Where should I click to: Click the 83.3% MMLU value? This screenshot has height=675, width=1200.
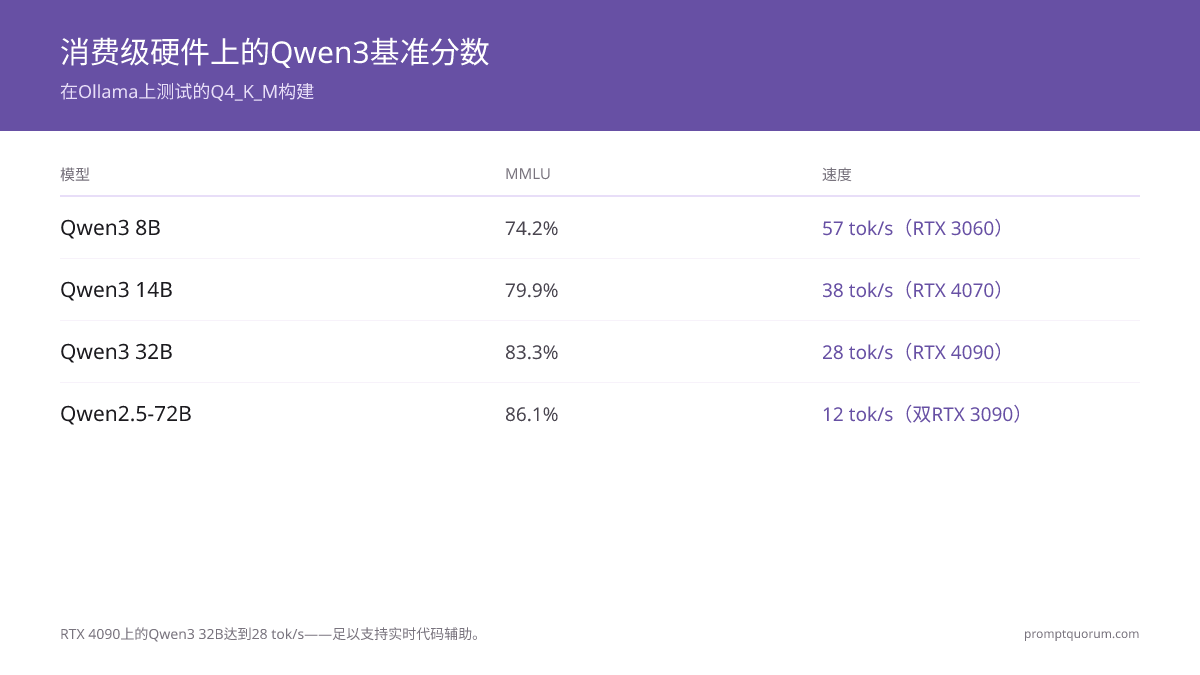(x=532, y=352)
